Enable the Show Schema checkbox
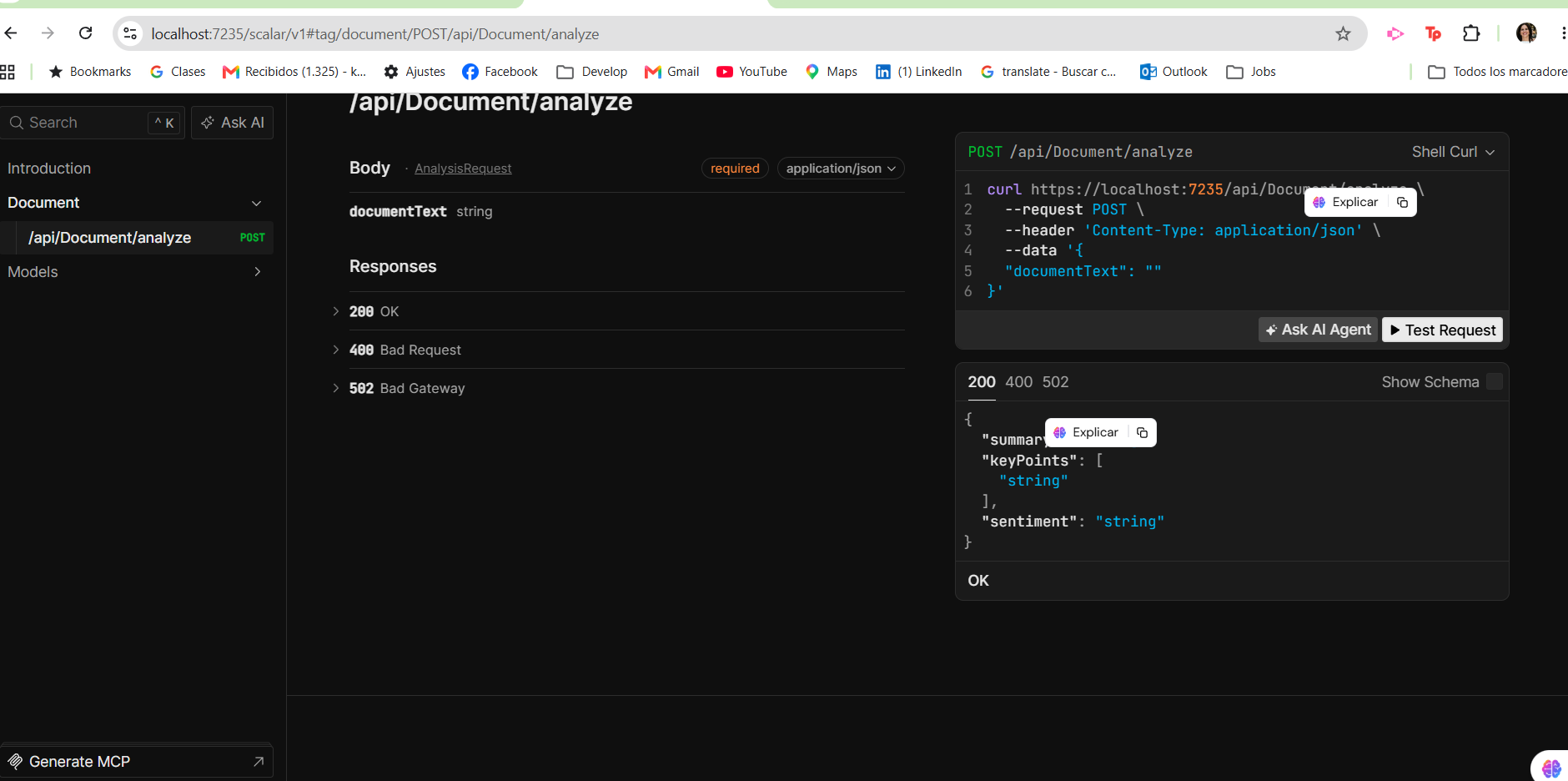1568x781 pixels. [x=1495, y=382]
